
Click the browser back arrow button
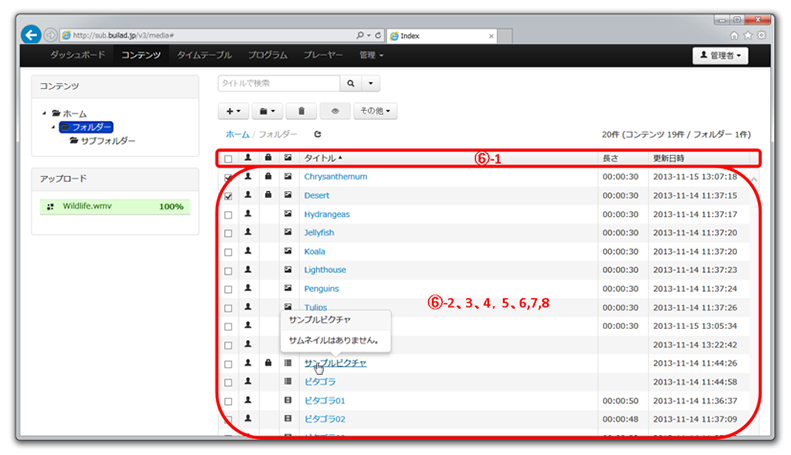point(31,35)
